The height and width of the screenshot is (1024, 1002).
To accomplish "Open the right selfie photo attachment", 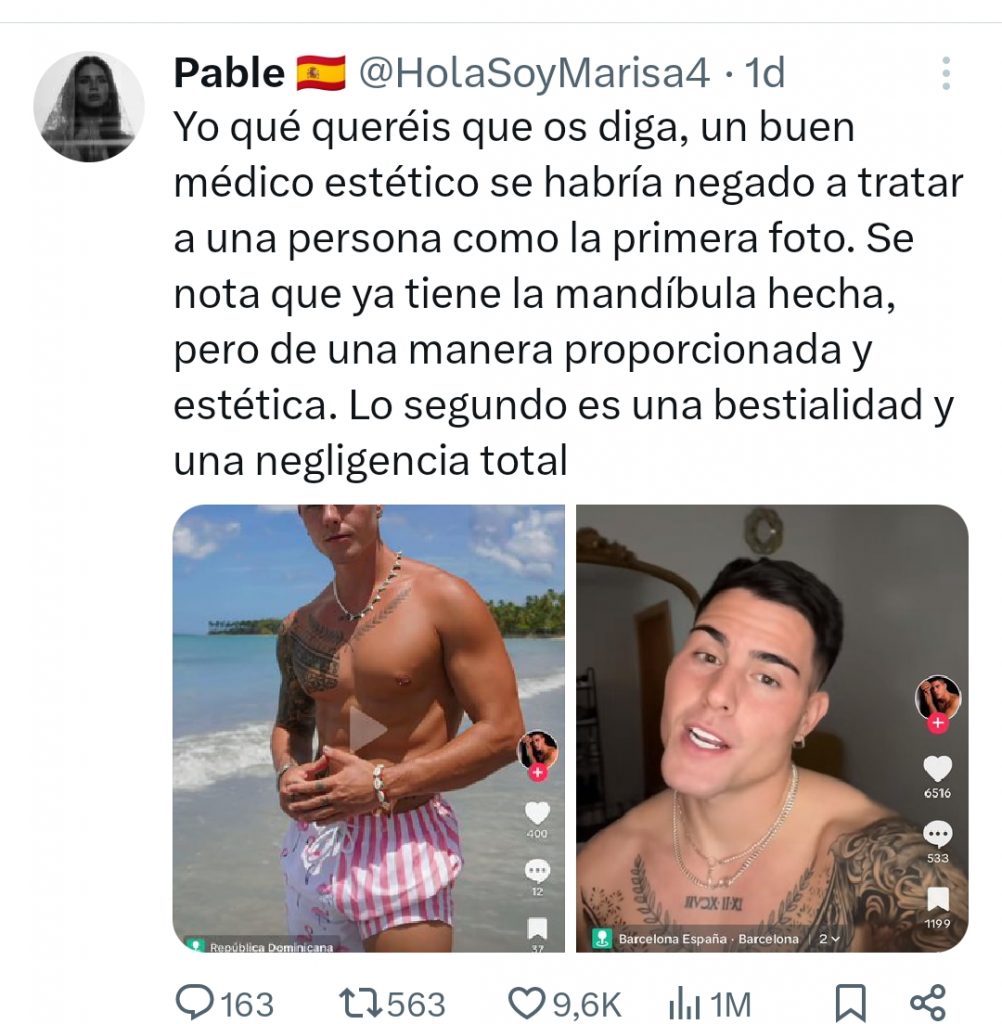I will point(772,728).
